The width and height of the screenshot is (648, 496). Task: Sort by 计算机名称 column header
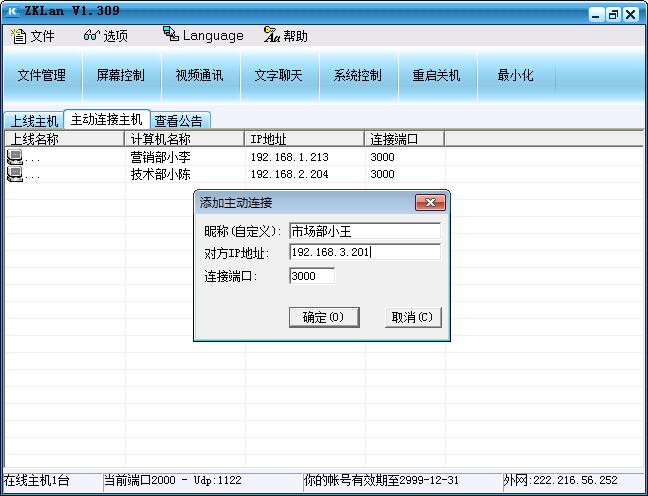pos(184,139)
